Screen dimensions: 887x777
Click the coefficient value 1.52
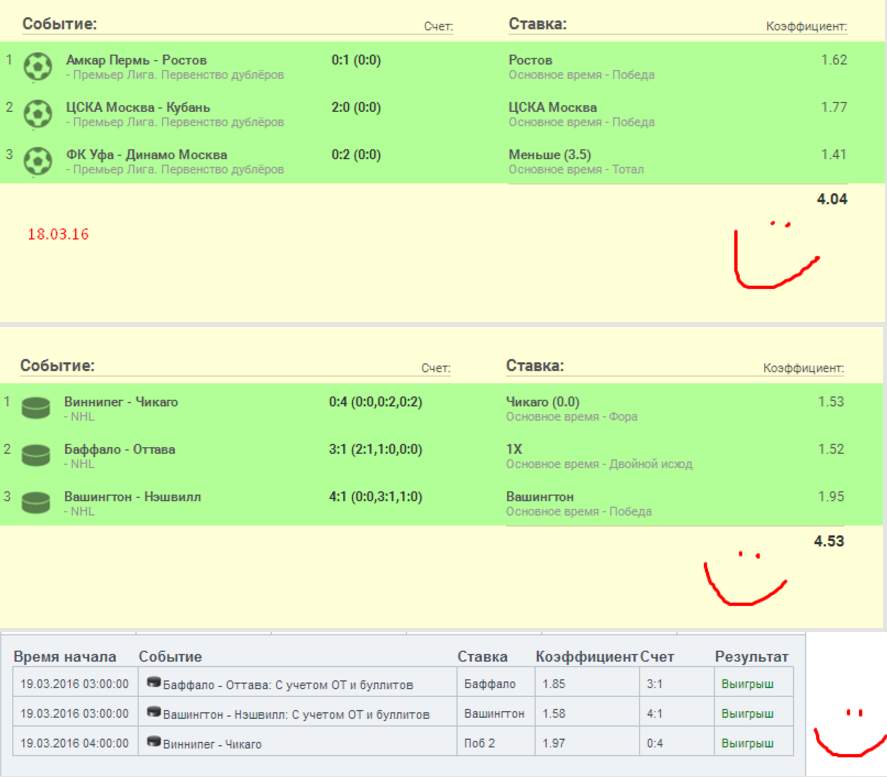(831, 450)
